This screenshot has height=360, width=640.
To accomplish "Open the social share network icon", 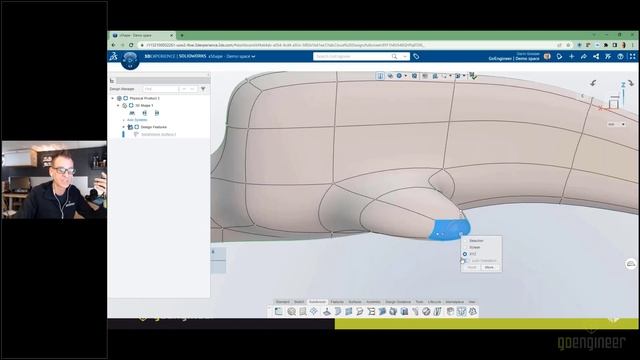I will tap(596, 56).
